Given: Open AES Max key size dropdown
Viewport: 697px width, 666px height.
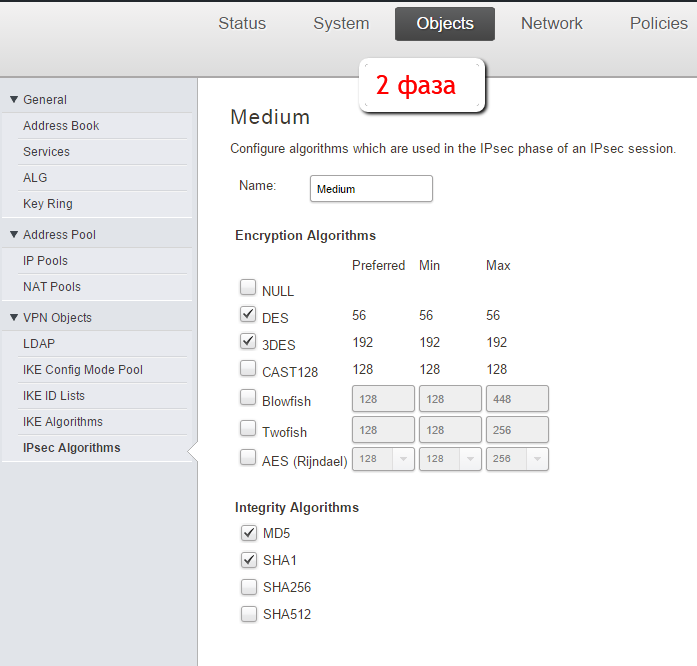Looking at the screenshot, I should pos(517,458).
